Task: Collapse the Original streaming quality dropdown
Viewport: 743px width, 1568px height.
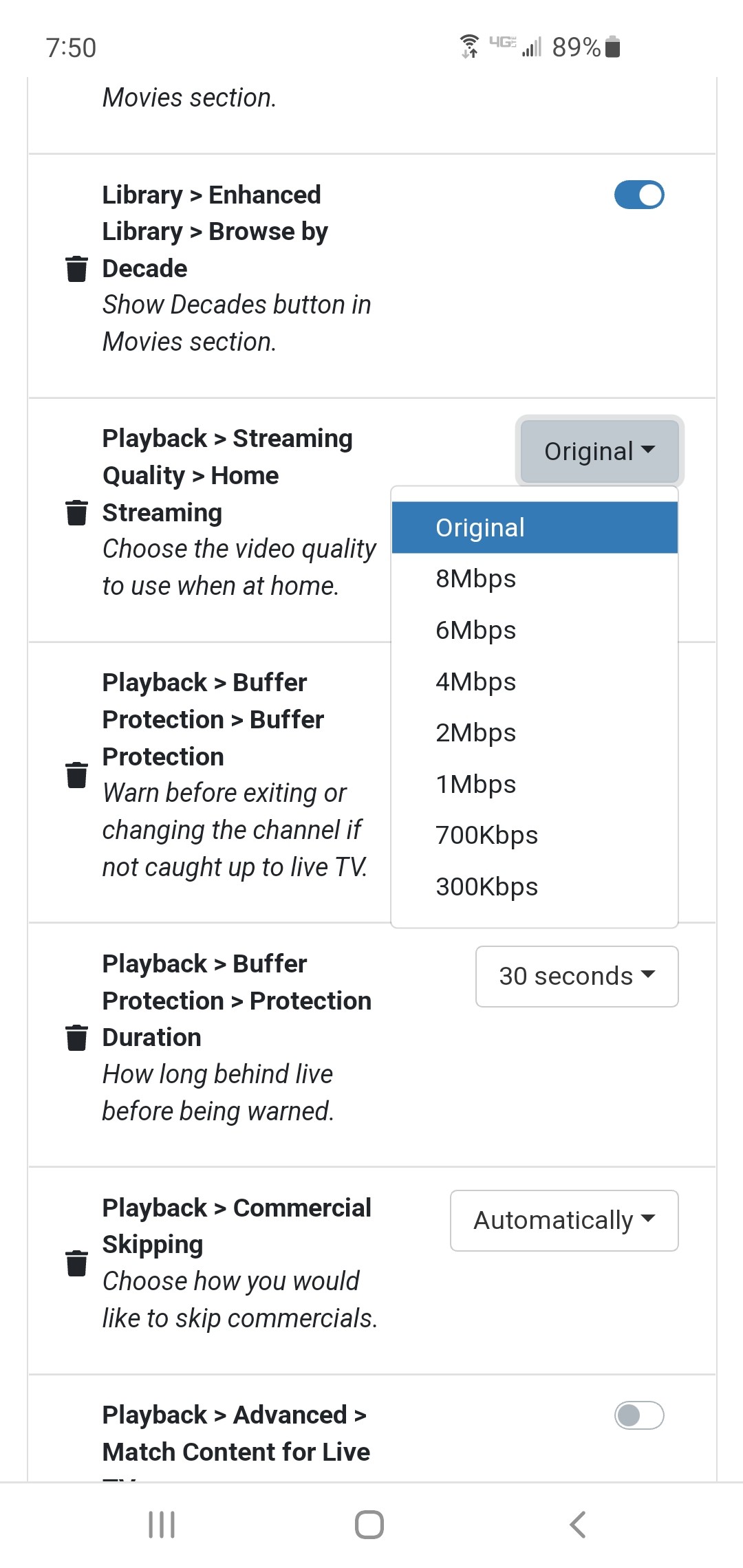Action: 599,451
